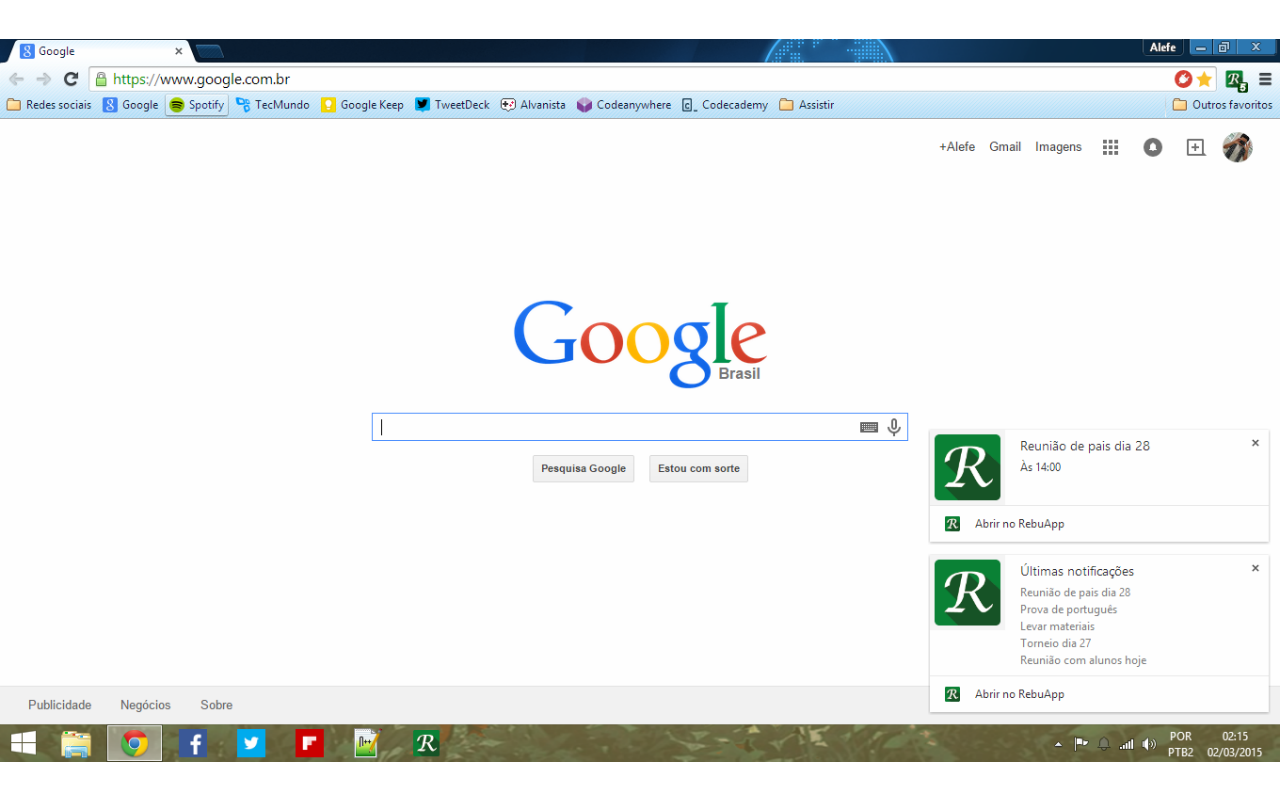The width and height of the screenshot is (1280, 800).
Task: Start voice search with microphone icon
Action: pos(894,427)
